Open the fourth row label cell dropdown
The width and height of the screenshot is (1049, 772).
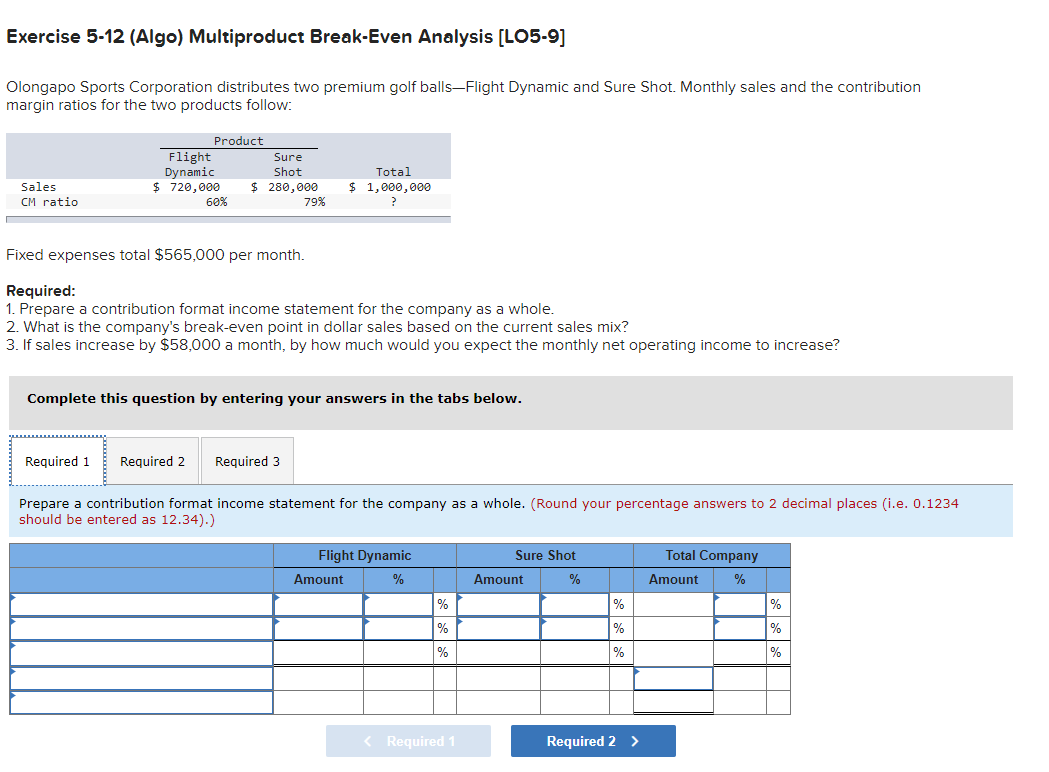[x=140, y=678]
